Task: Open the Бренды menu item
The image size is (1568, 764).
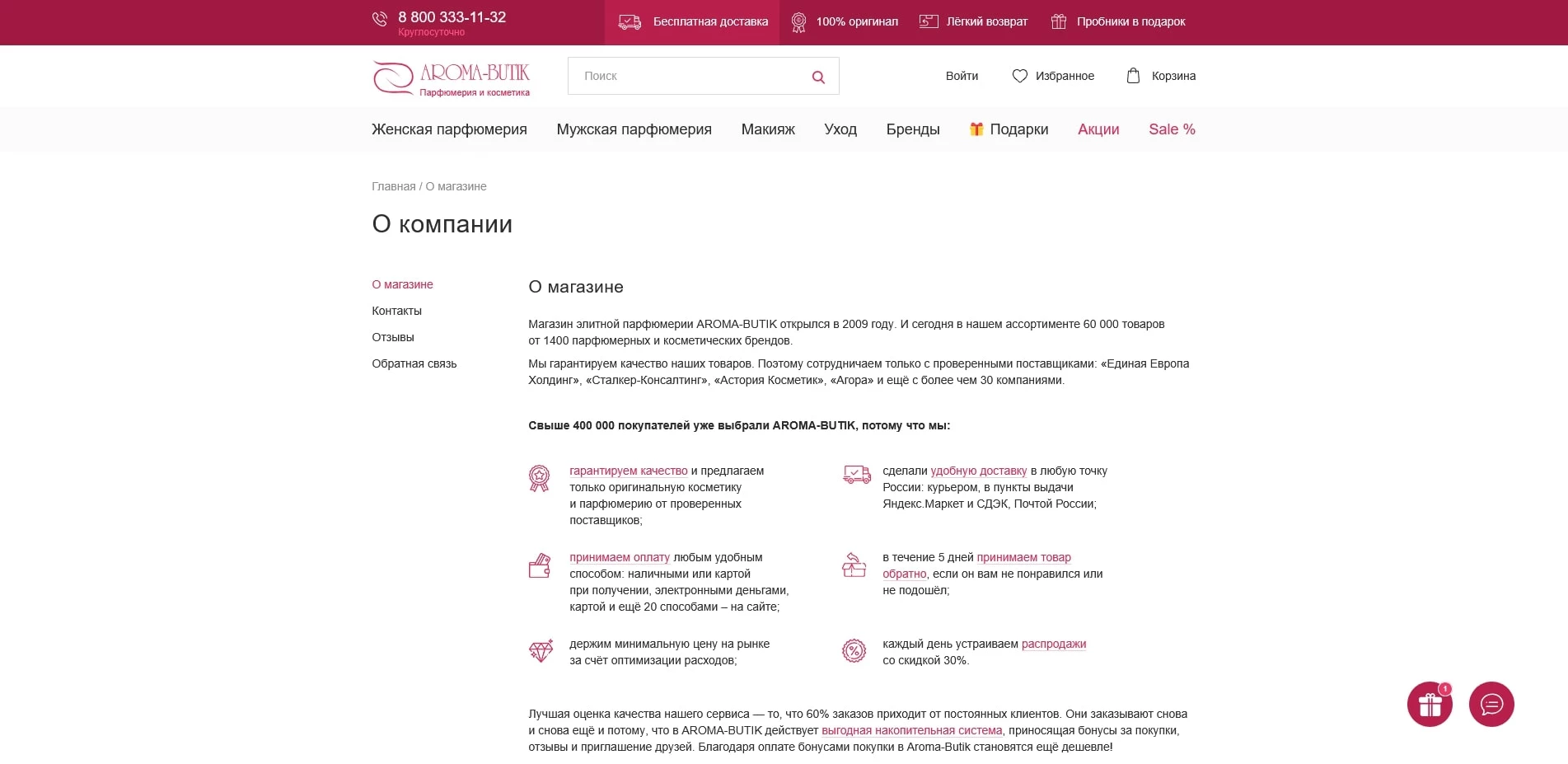Action: [912, 129]
